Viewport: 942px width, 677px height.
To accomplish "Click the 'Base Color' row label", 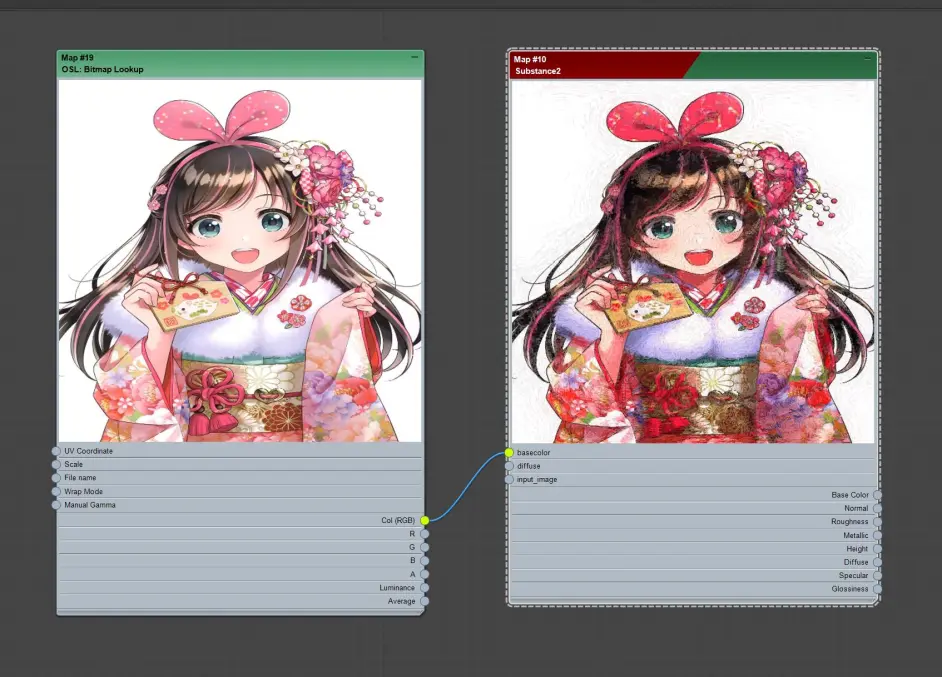I will (x=850, y=495).
